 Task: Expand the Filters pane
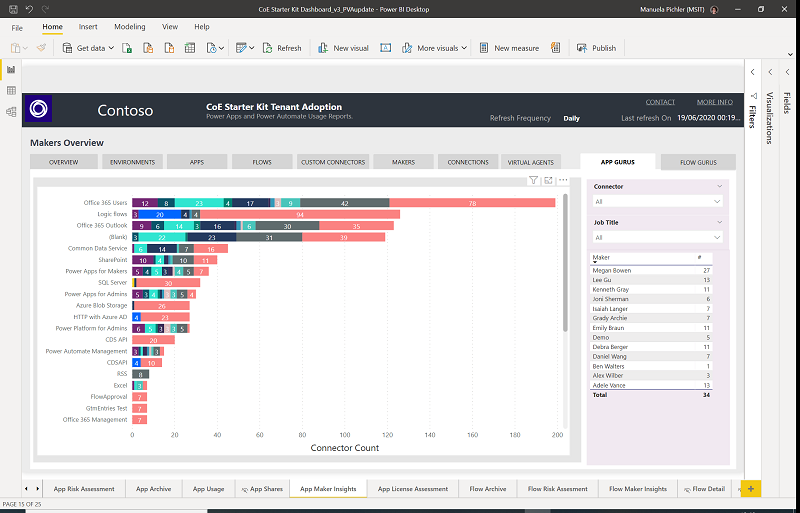[753, 72]
